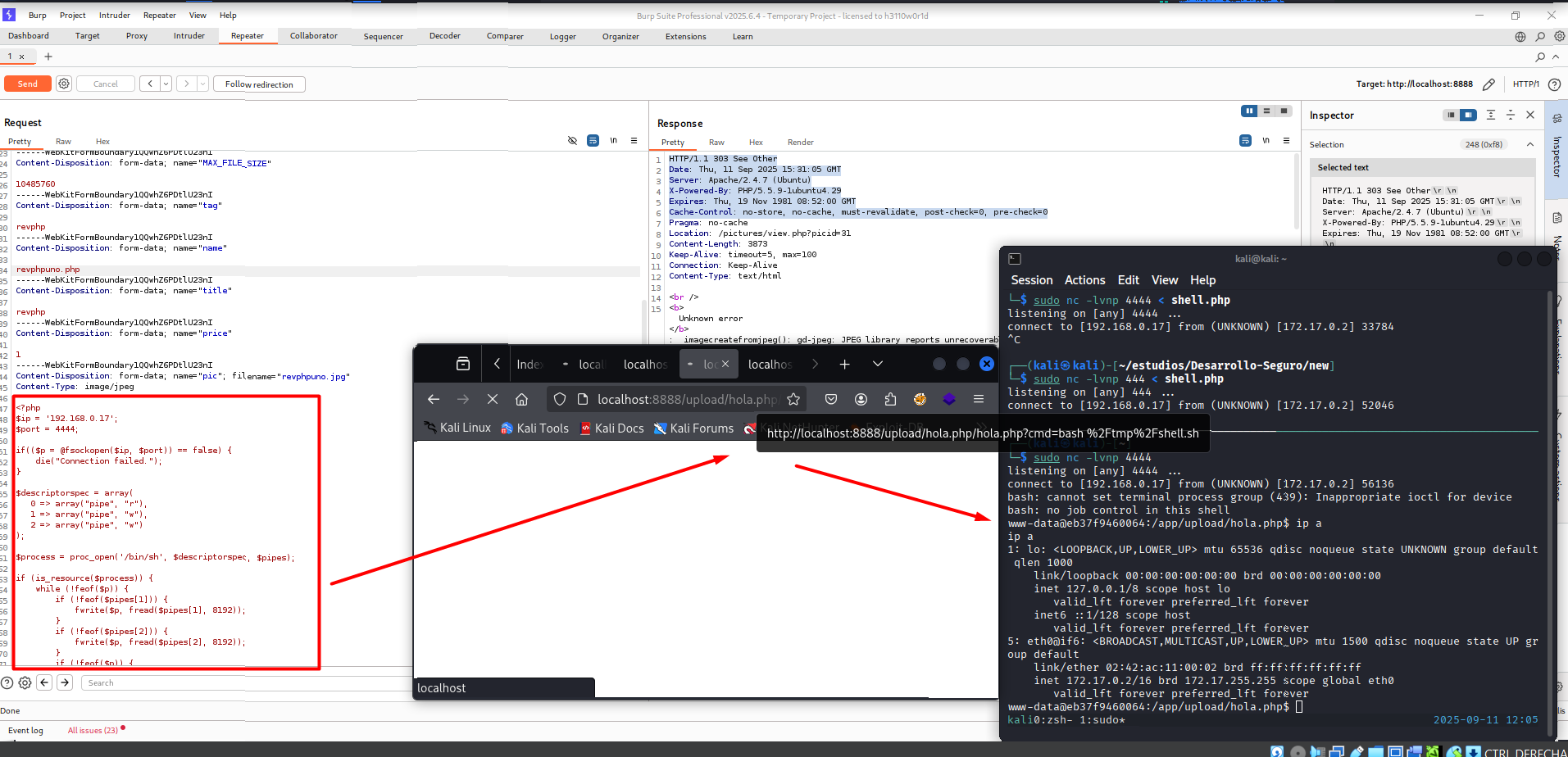Open request search settings gear
1568x757 pixels.
[25, 682]
